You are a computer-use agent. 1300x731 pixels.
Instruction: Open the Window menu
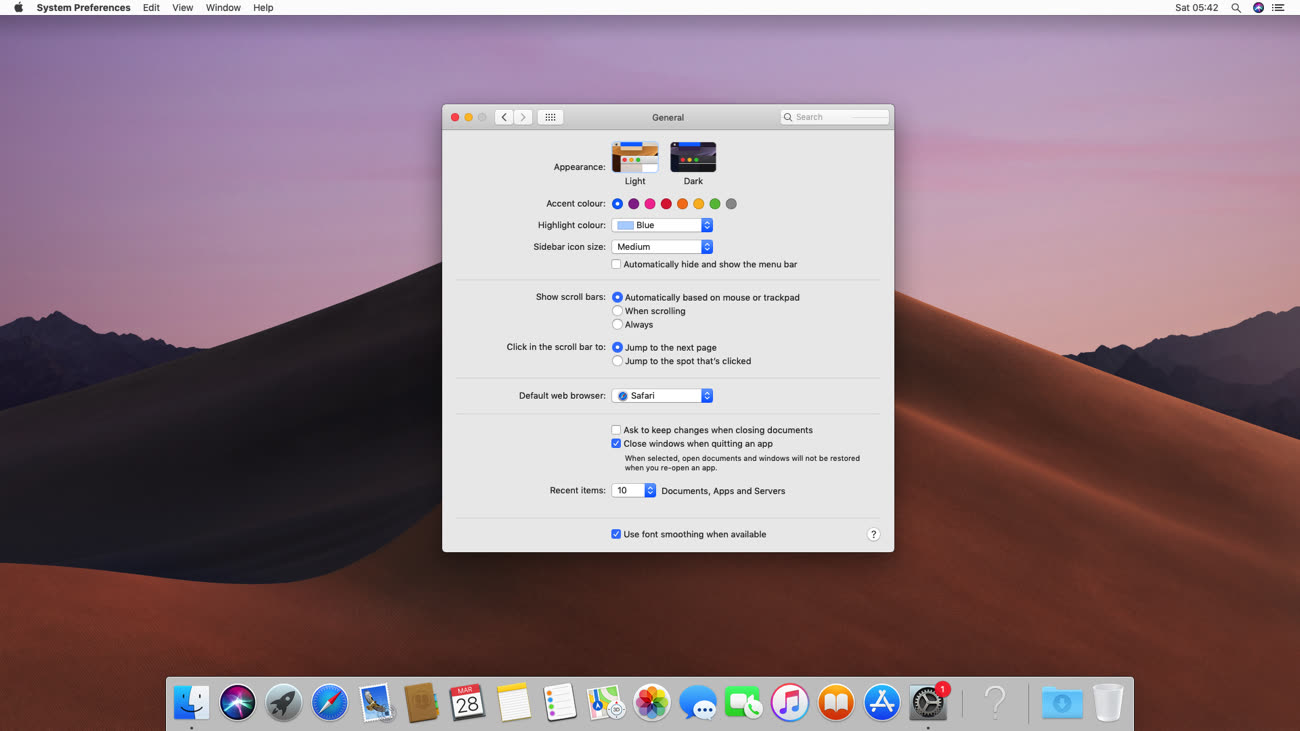[x=223, y=8]
